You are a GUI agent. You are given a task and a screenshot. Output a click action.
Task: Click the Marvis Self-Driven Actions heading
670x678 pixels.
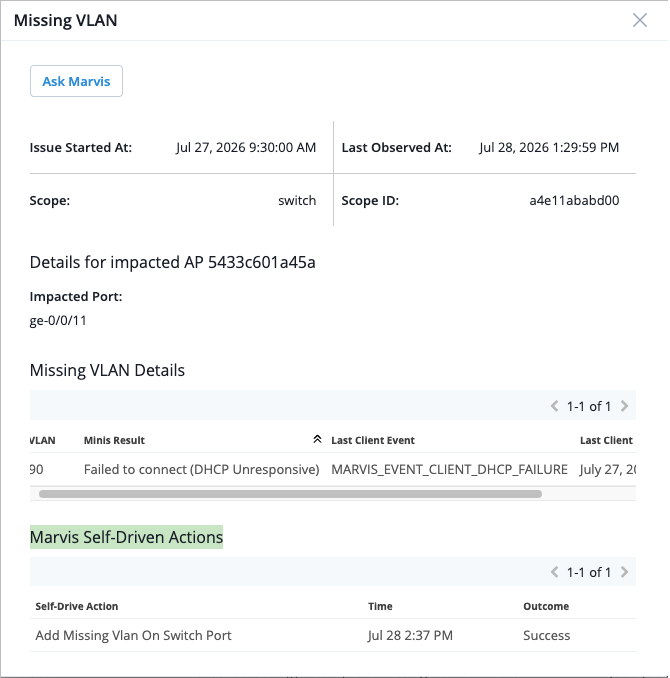click(126, 537)
